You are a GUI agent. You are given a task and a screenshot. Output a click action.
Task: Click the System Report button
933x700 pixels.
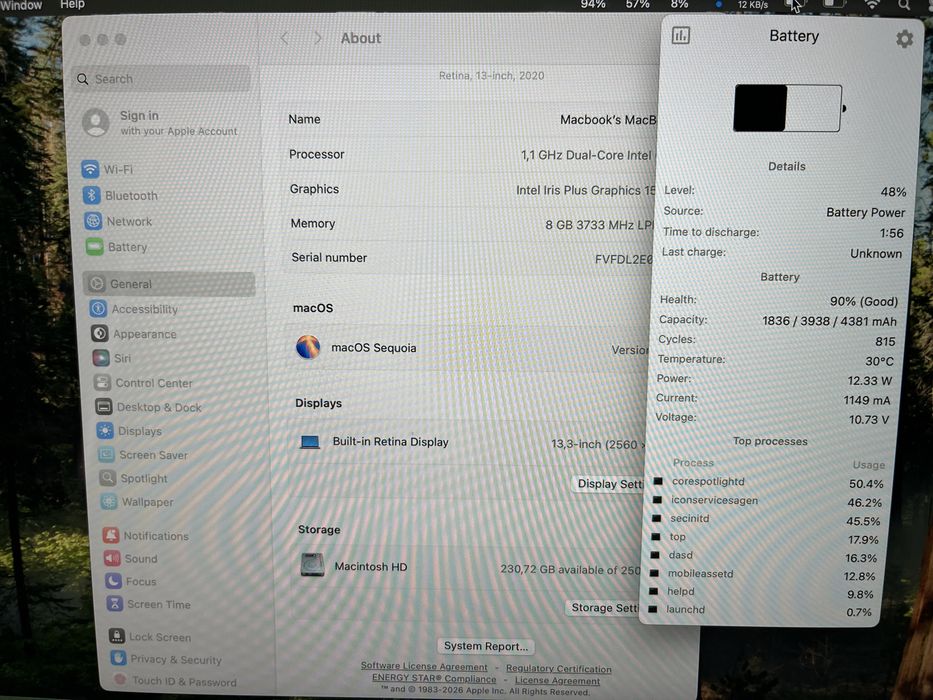[x=486, y=646]
